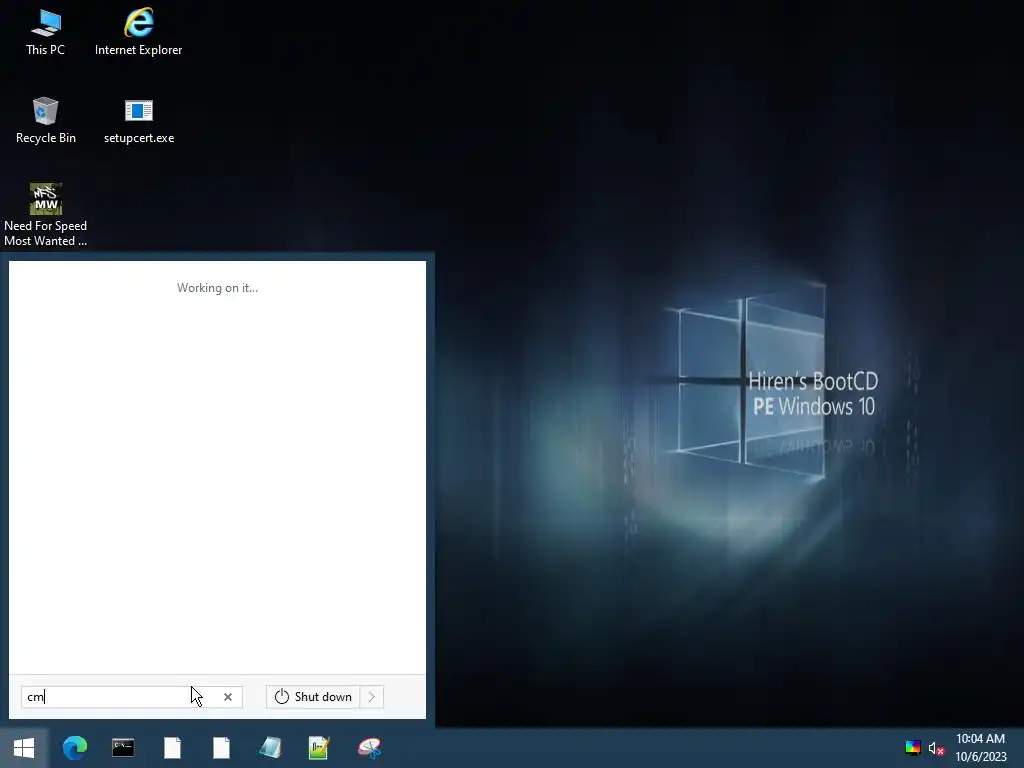The width and height of the screenshot is (1024, 768).
Task: Open the blue notepad taskbar icon
Action: (270, 748)
